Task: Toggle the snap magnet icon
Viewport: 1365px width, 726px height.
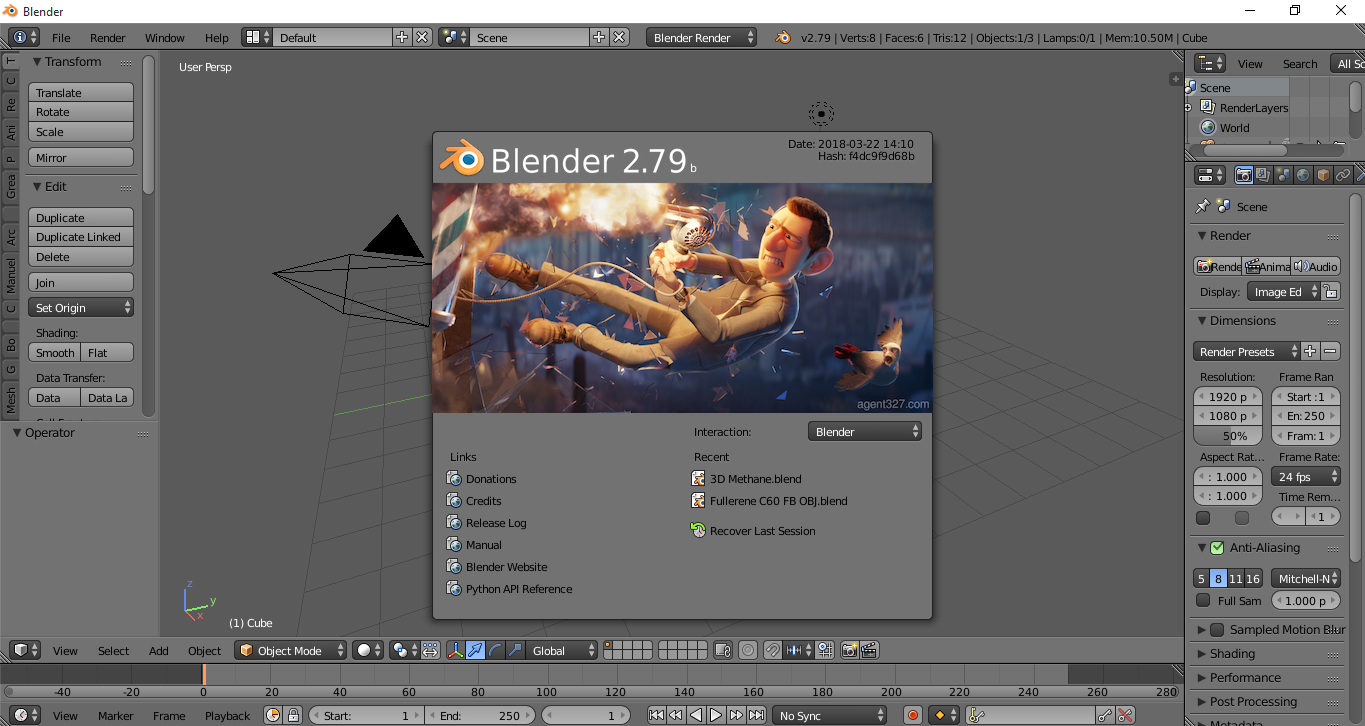Action: 773,651
